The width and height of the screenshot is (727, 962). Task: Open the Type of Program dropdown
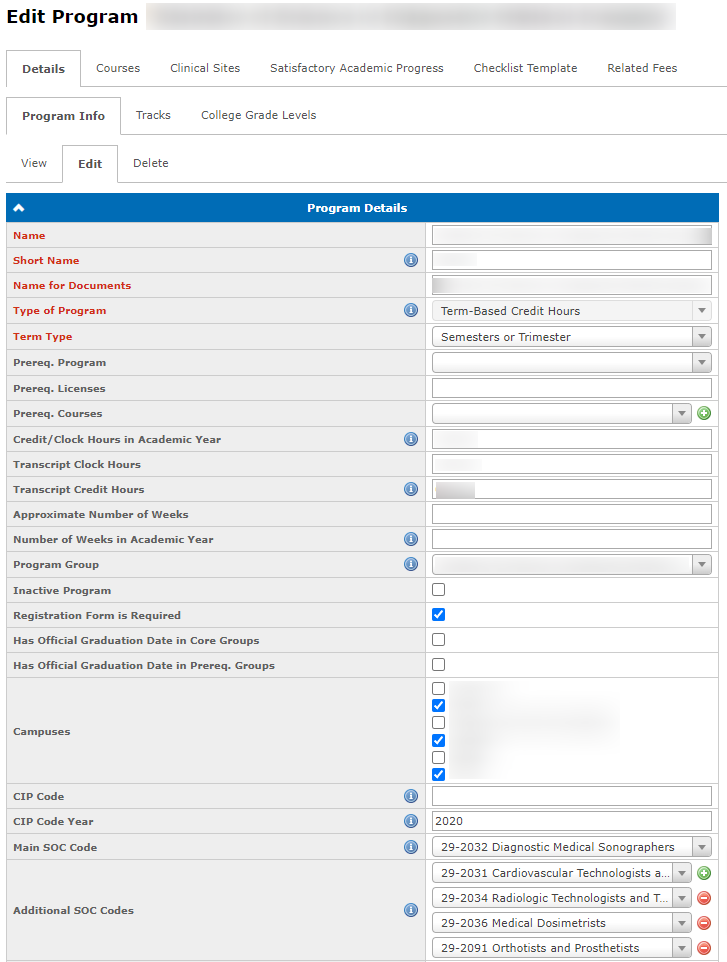click(x=572, y=311)
